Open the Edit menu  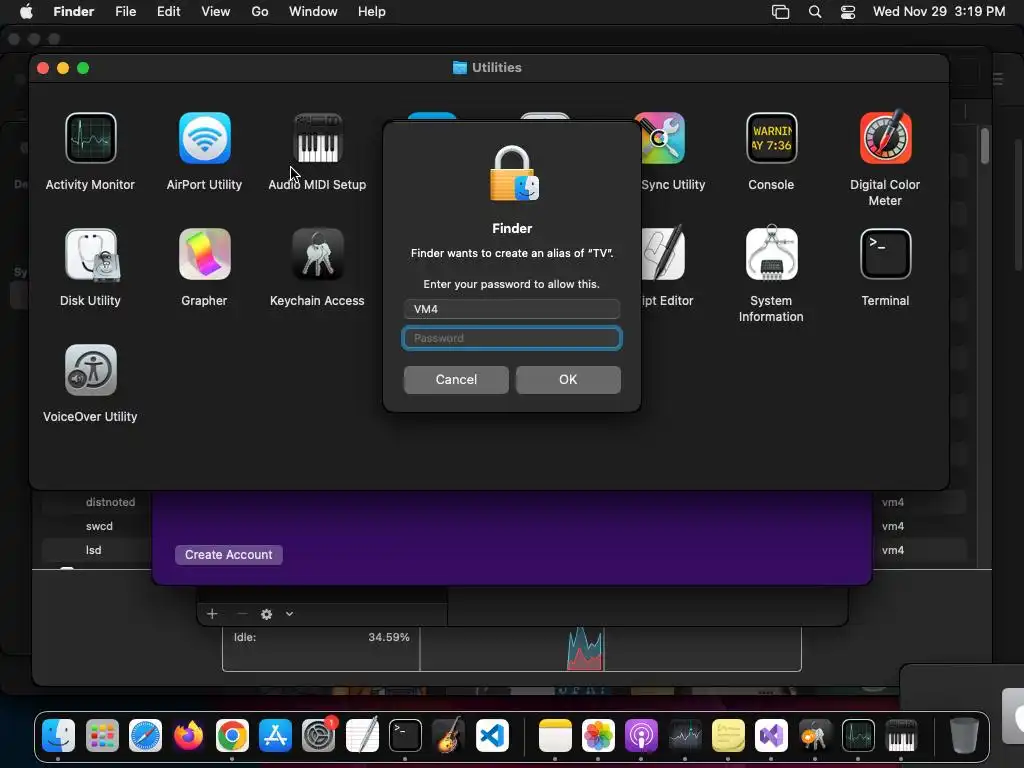click(x=168, y=12)
